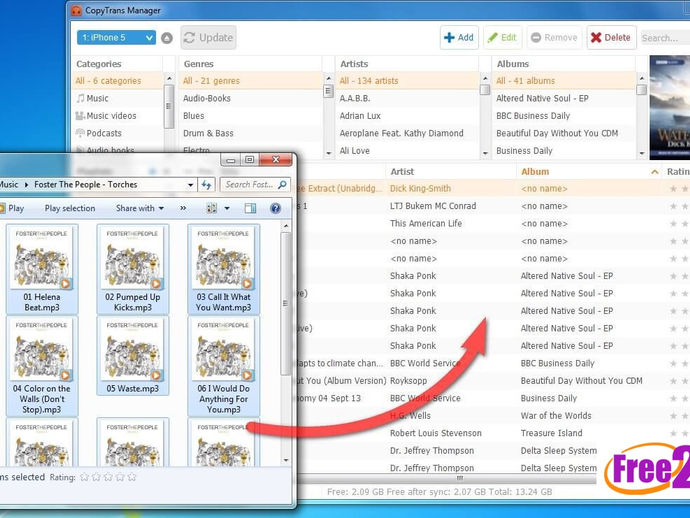Viewport: 690px width, 518px height.
Task: Select Podcasts category
Action: tap(117, 133)
